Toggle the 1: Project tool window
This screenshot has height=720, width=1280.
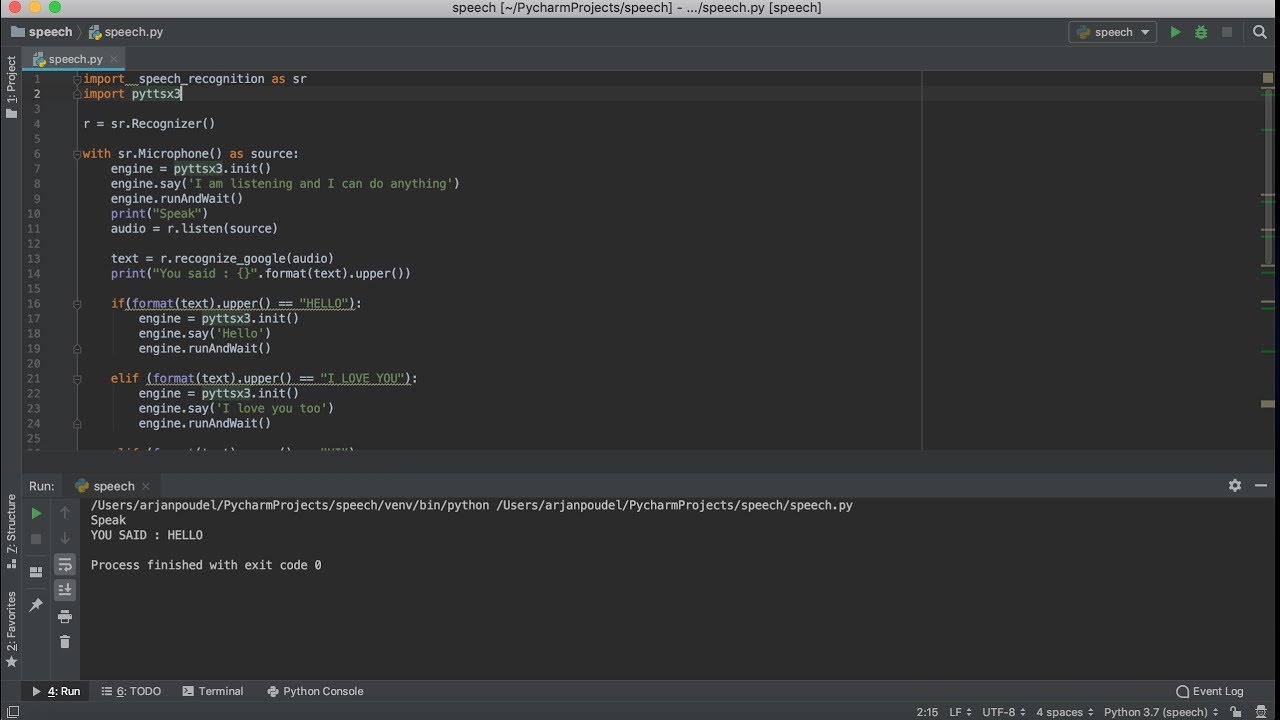click(x=11, y=88)
